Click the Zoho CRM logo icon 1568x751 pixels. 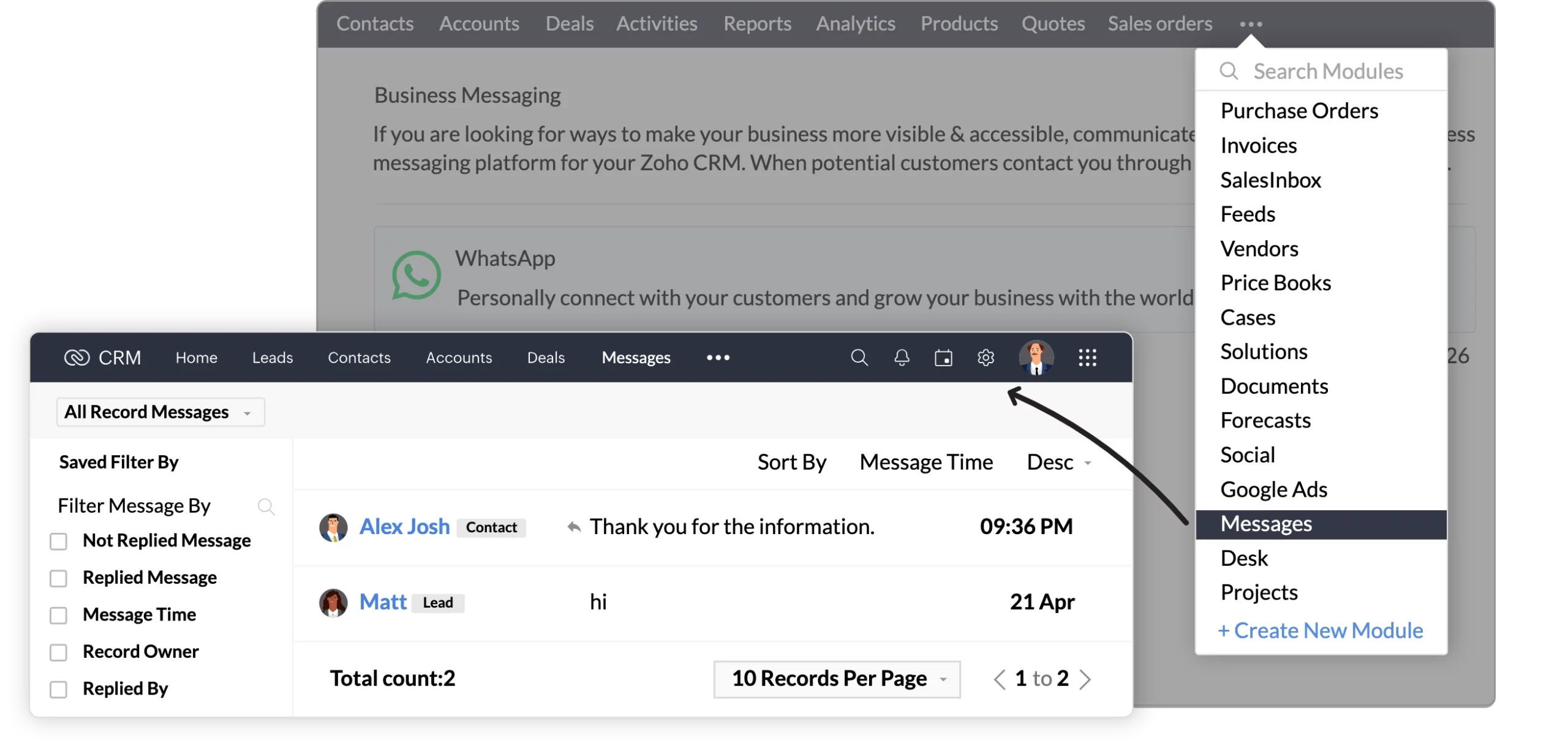[x=77, y=358]
